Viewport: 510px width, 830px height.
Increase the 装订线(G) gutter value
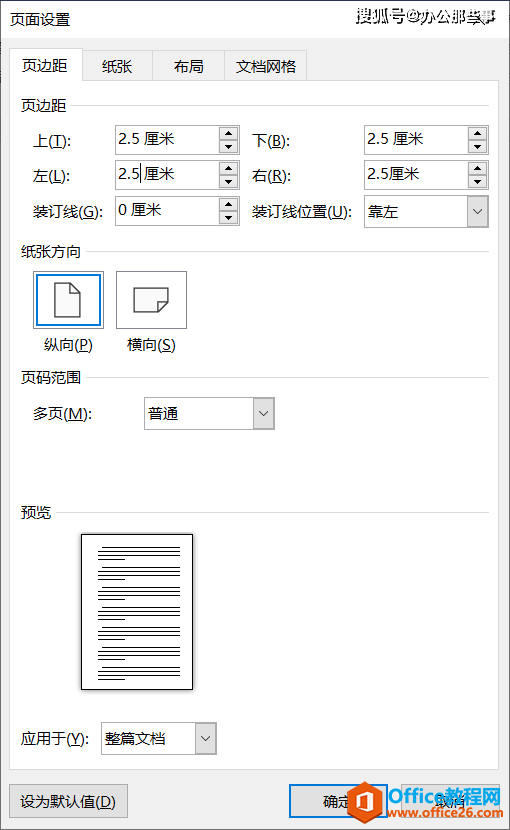[x=228, y=204]
